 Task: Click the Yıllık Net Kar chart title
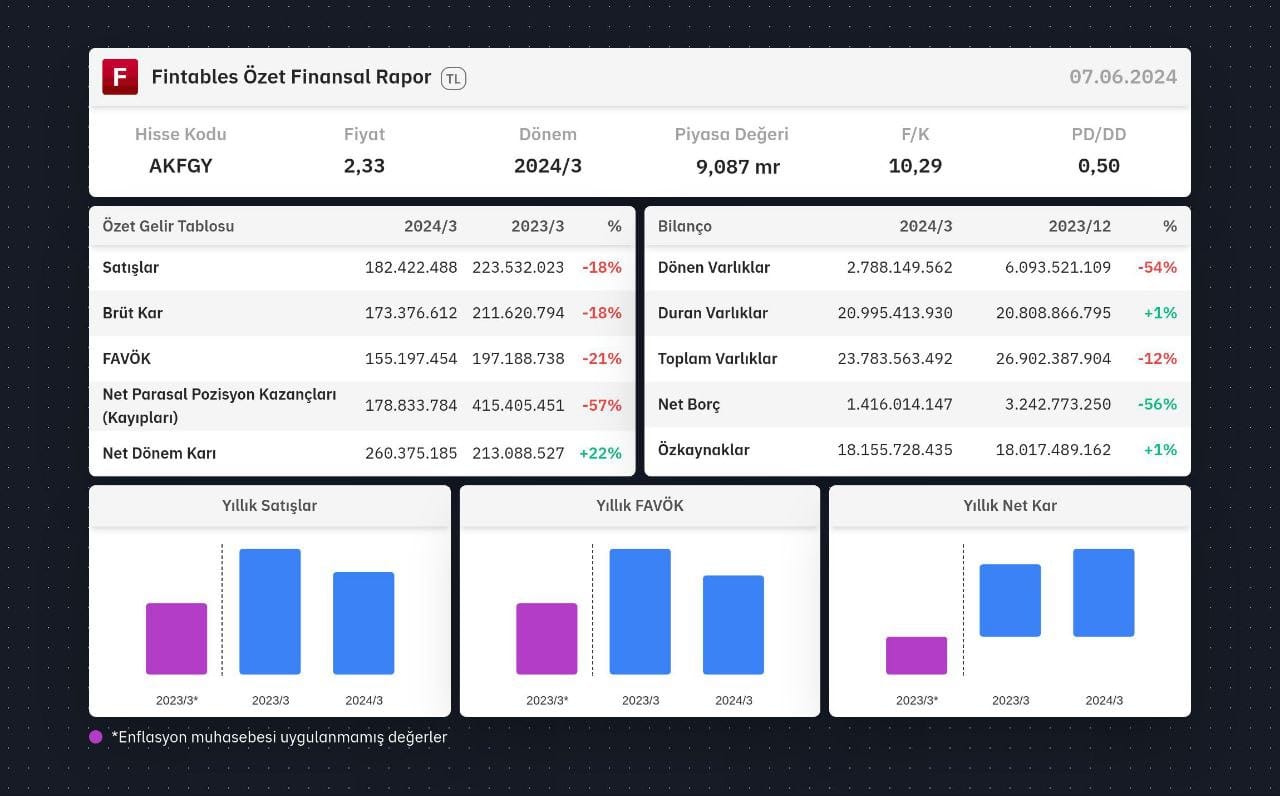coord(1010,506)
